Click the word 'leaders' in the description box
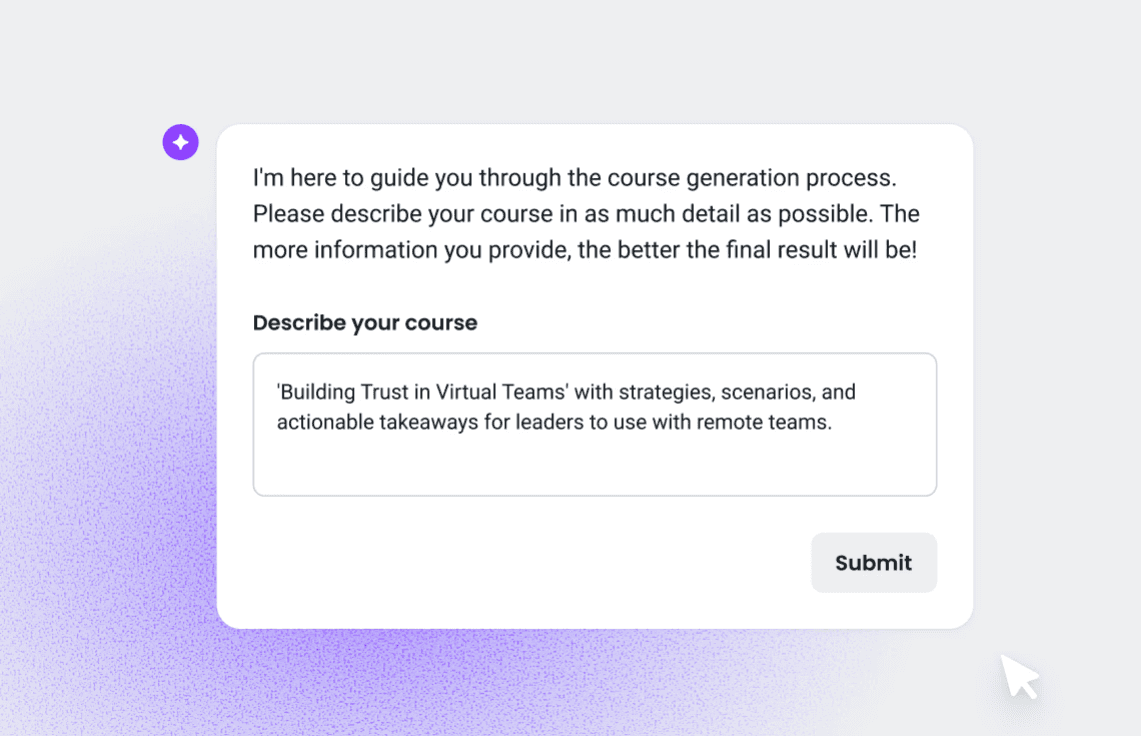Image resolution: width=1141 pixels, height=736 pixels. coord(550,422)
